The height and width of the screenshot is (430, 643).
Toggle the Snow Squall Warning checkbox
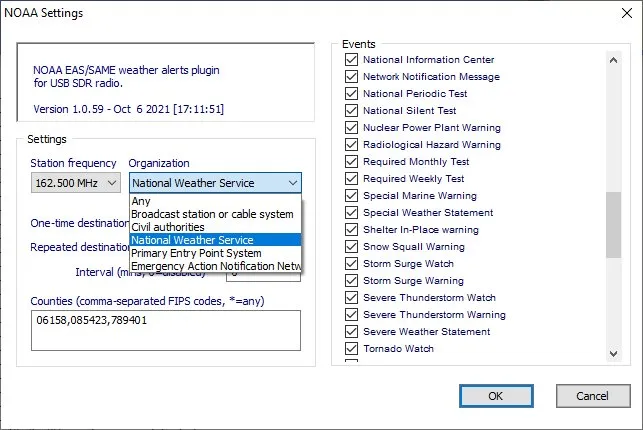[x=351, y=247]
